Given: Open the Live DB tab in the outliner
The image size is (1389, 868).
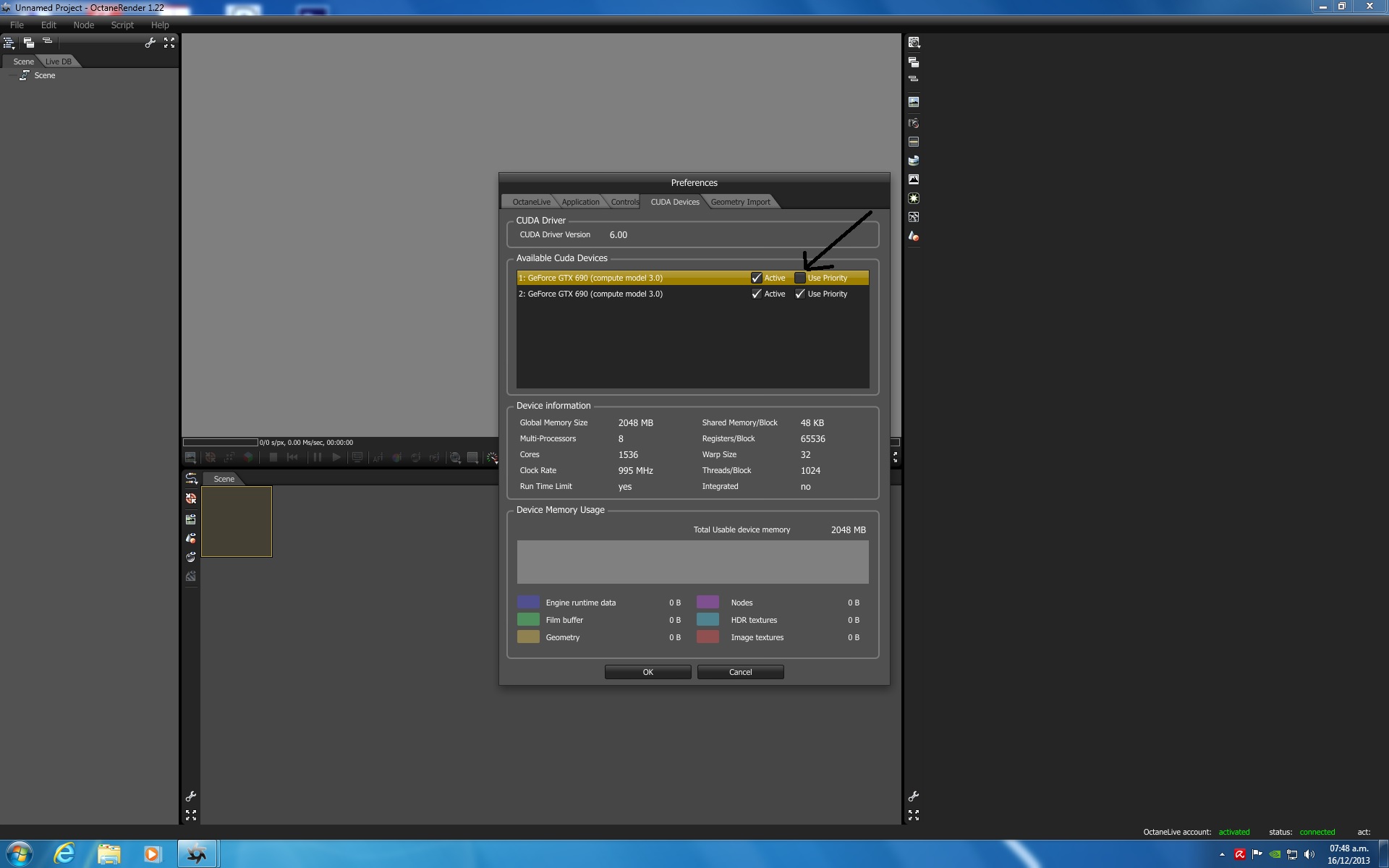Looking at the screenshot, I should tap(59, 61).
